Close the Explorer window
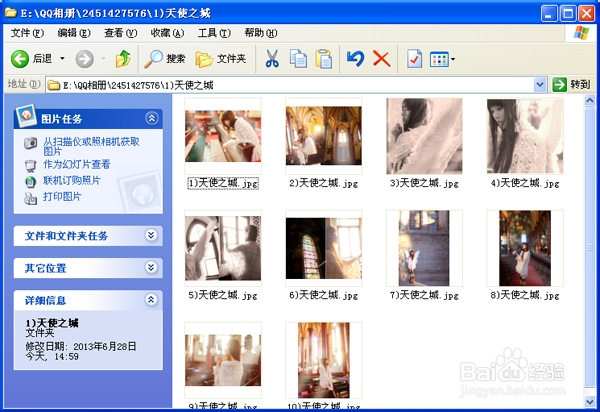The image size is (600, 412). 586,14
